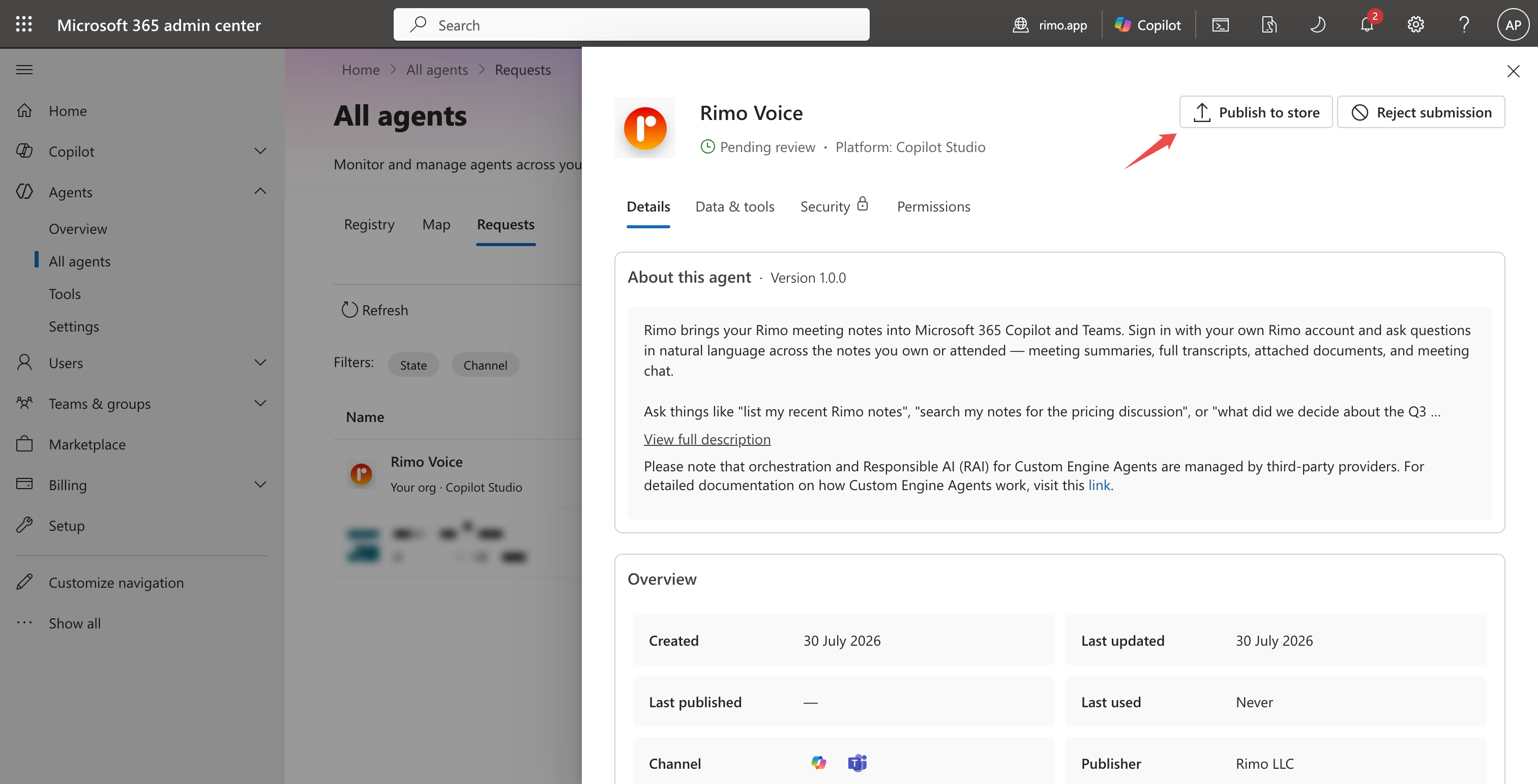This screenshot has width=1538, height=784.
Task: Expand the Teams & groups chevron
Action: click(260, 403)
